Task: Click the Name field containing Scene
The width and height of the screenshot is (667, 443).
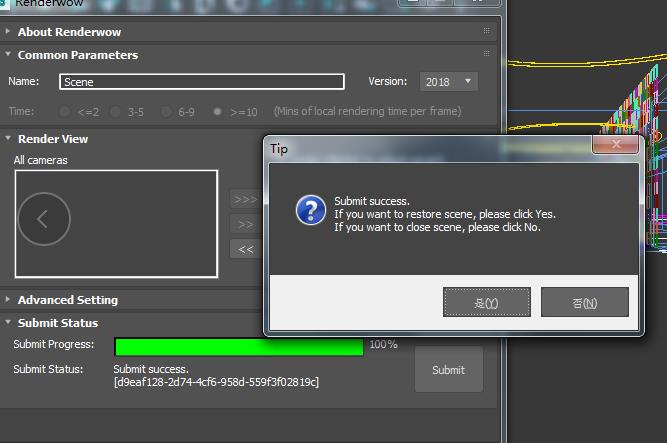Action: (x=202, y=82)
